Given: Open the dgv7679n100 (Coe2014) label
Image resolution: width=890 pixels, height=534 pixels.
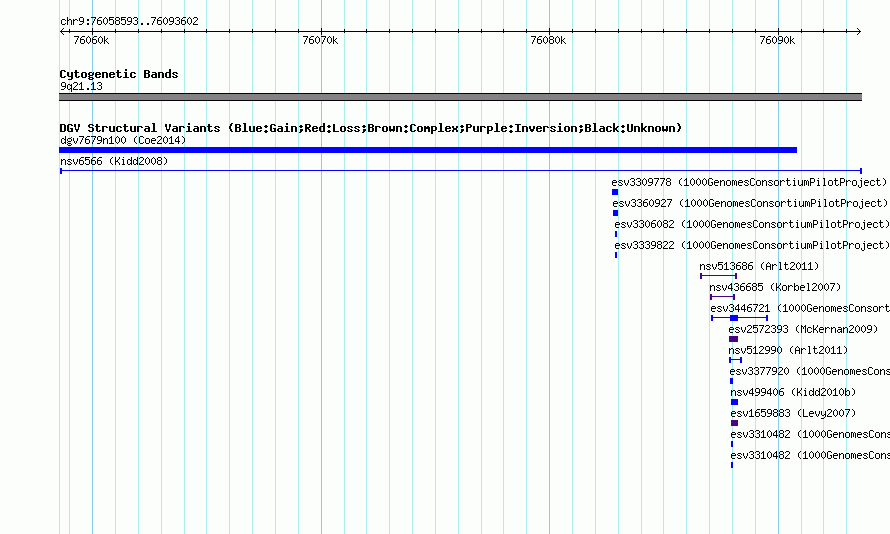Looking at the screenshot, I should pyautogui.click(x=123, y=140).
